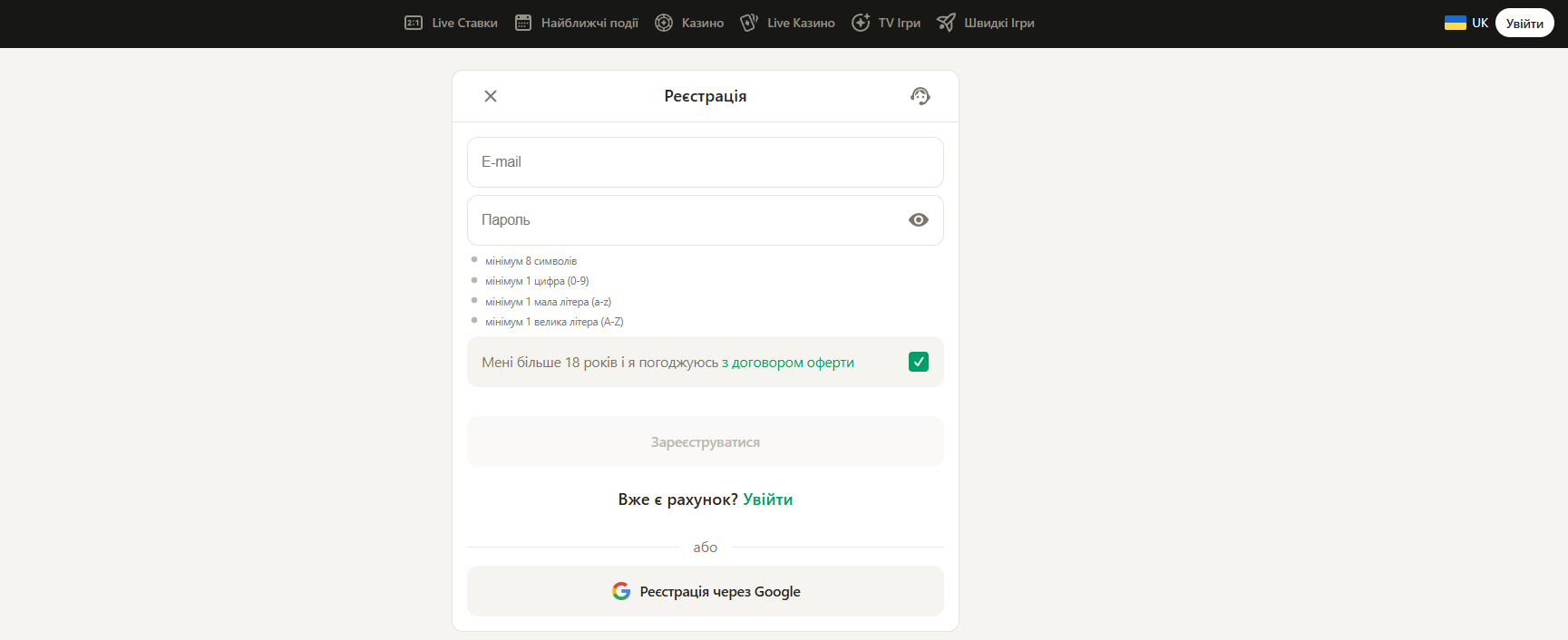The height and width of the screenshot is (640, 1568).
Task: Close the Реєстрація dialog
Action: pos(491,96)
